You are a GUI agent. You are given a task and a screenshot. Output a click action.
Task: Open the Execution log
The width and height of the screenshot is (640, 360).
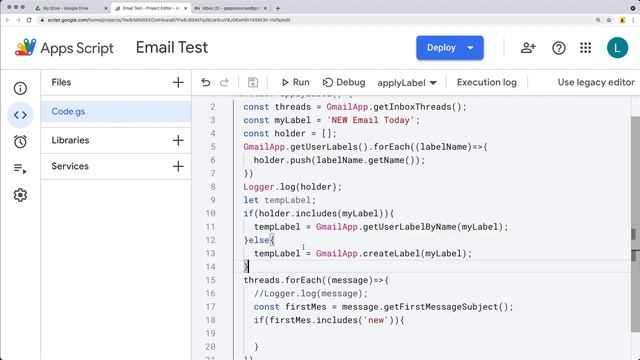pos(487,82)
